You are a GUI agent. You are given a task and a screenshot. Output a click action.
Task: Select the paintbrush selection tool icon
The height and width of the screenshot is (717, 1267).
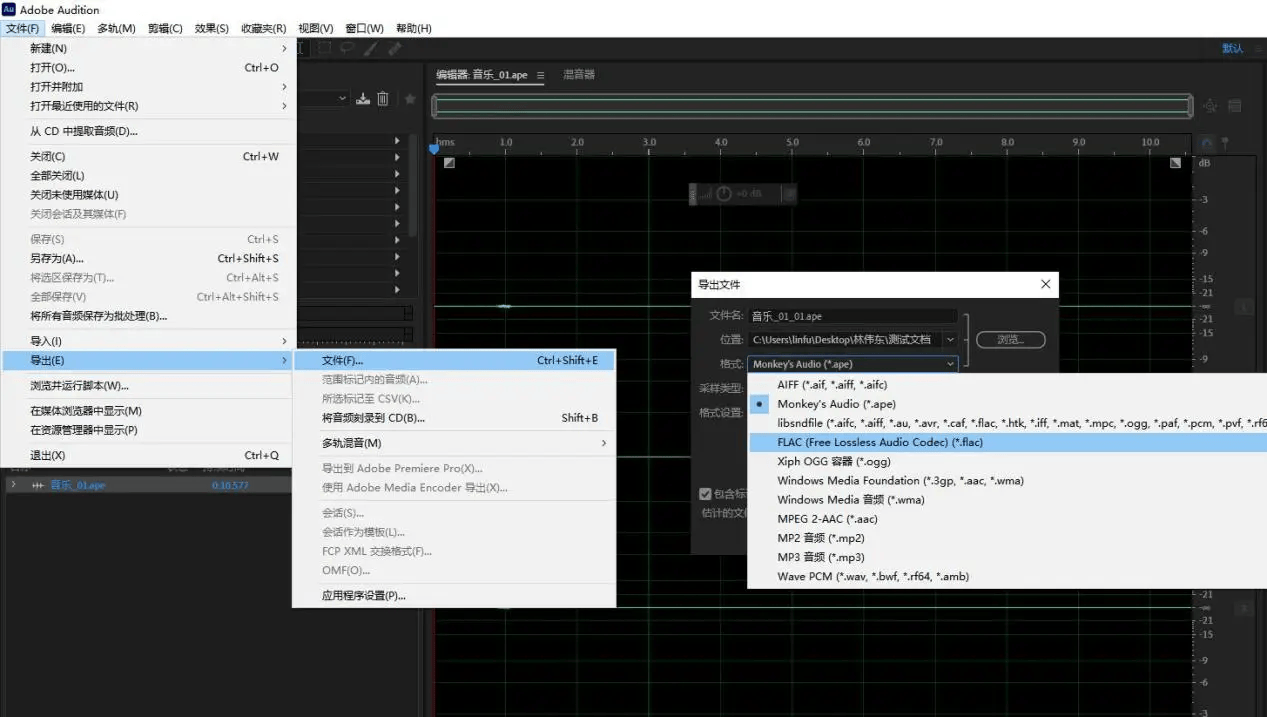point(371,47)
